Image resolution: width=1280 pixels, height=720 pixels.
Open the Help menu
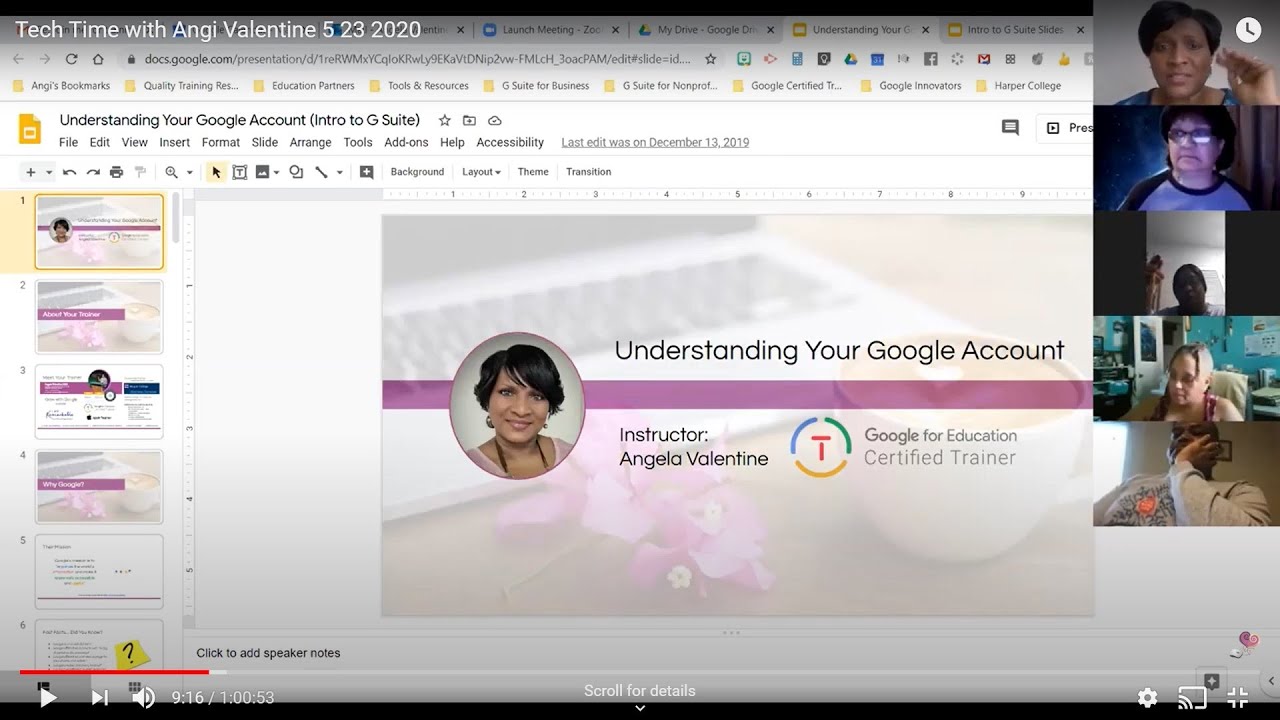point(452,142)
